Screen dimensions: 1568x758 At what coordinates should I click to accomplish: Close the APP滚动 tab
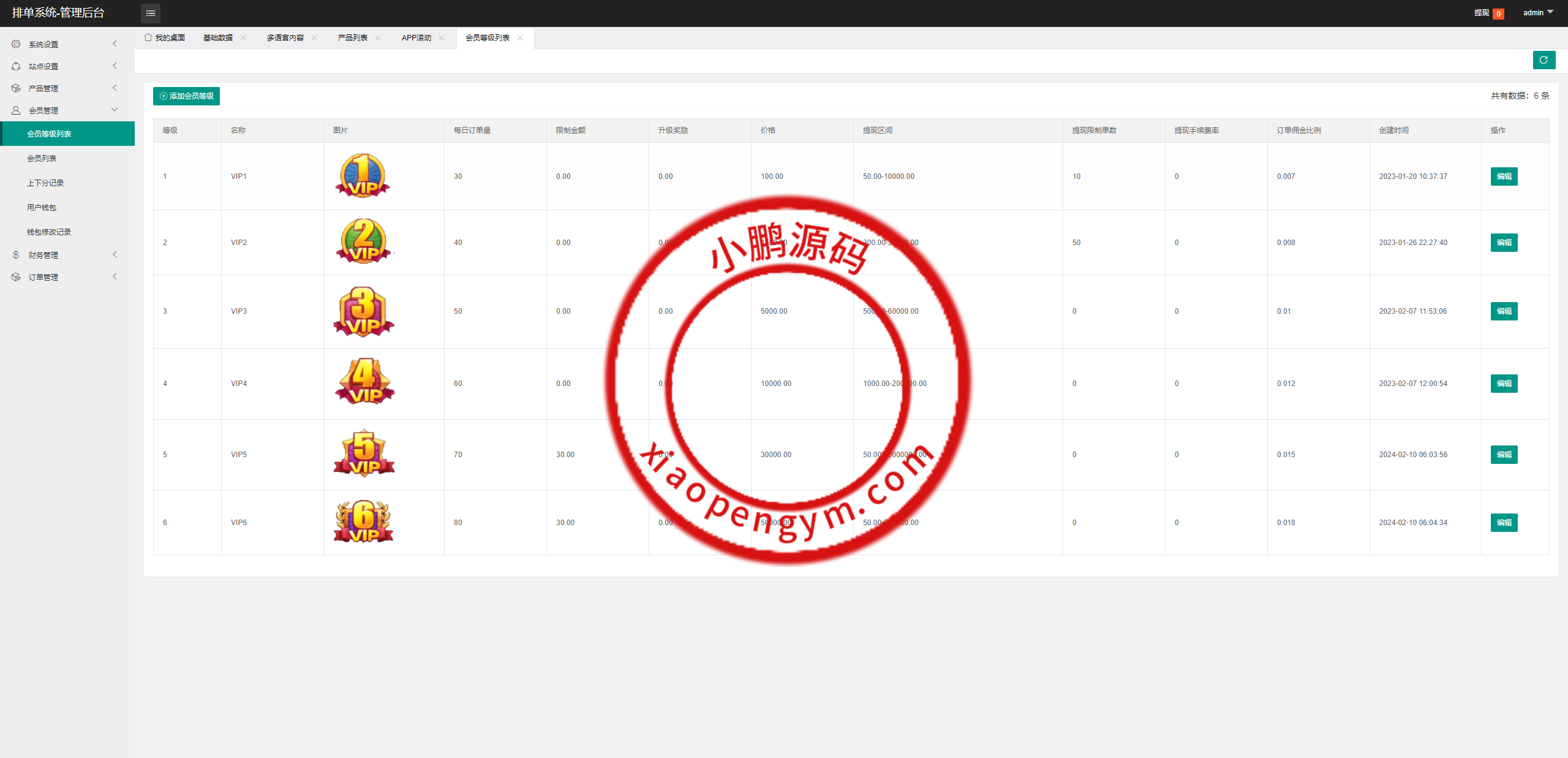442,38
